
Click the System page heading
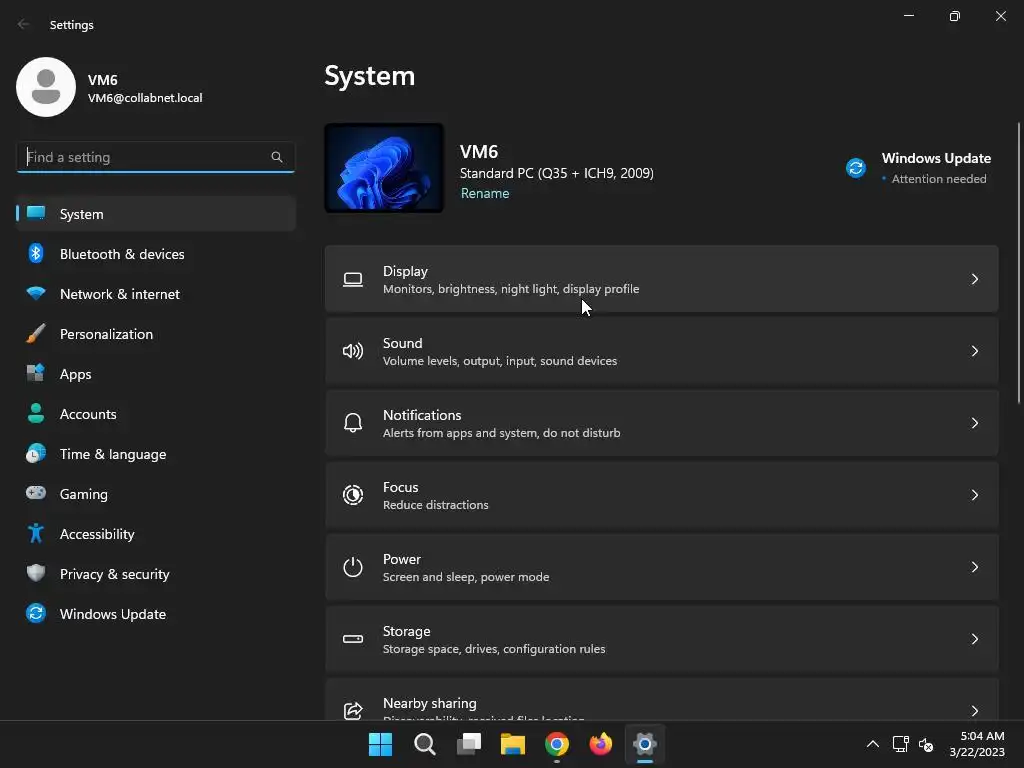tap(370, 76)
